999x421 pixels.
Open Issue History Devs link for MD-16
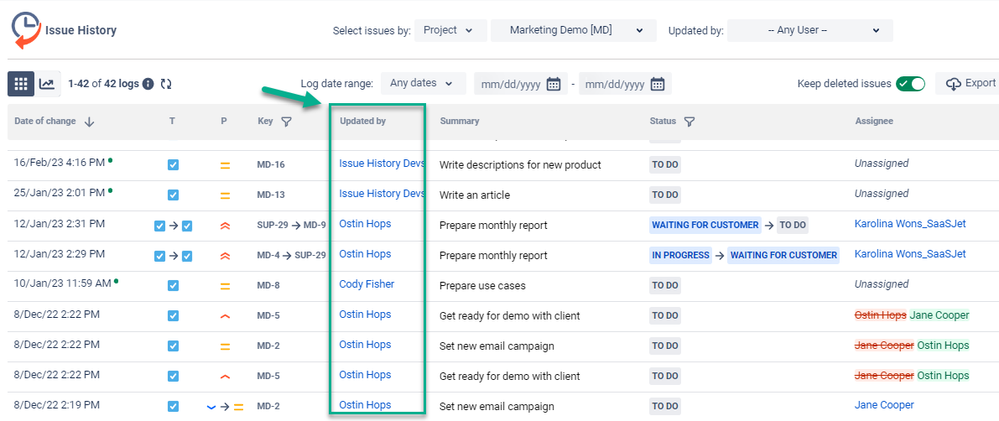click(x=382, y=164)
